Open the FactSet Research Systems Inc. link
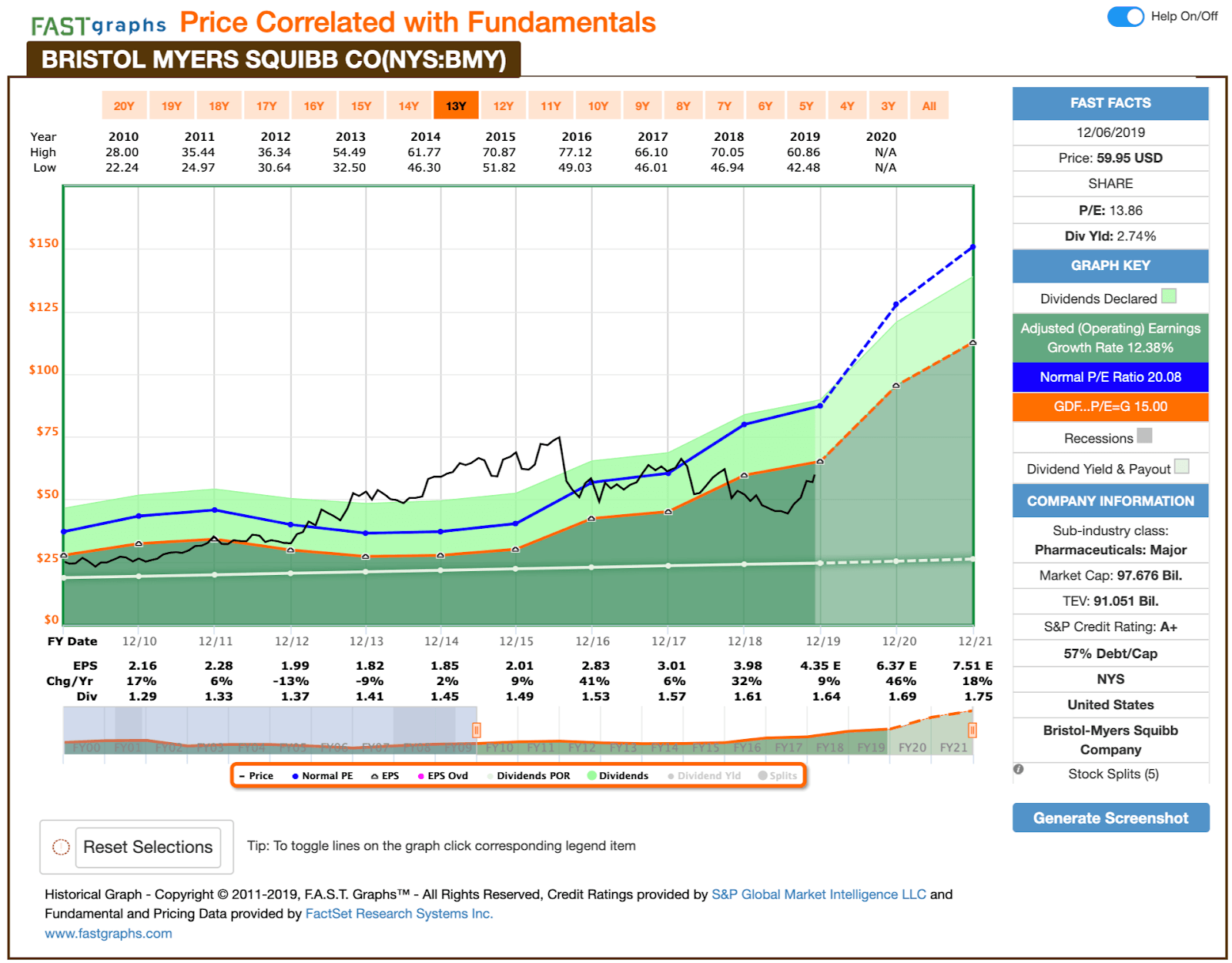 tap(399, 914)
